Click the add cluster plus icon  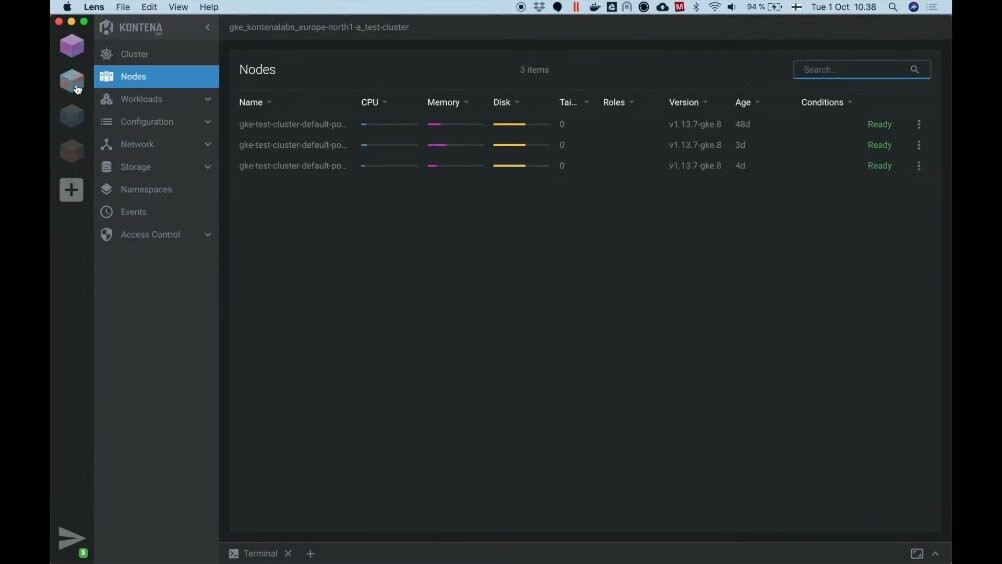pyautogui.click(x=71, y=190)
